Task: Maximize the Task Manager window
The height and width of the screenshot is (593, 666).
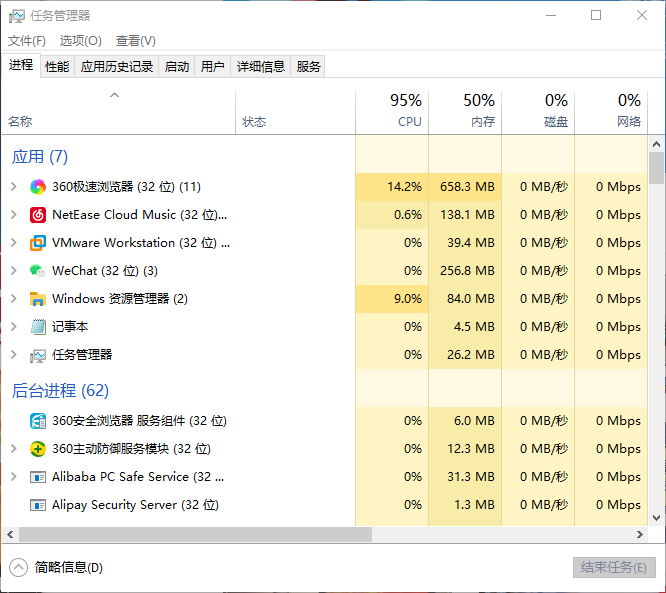Action: [596, 16]
